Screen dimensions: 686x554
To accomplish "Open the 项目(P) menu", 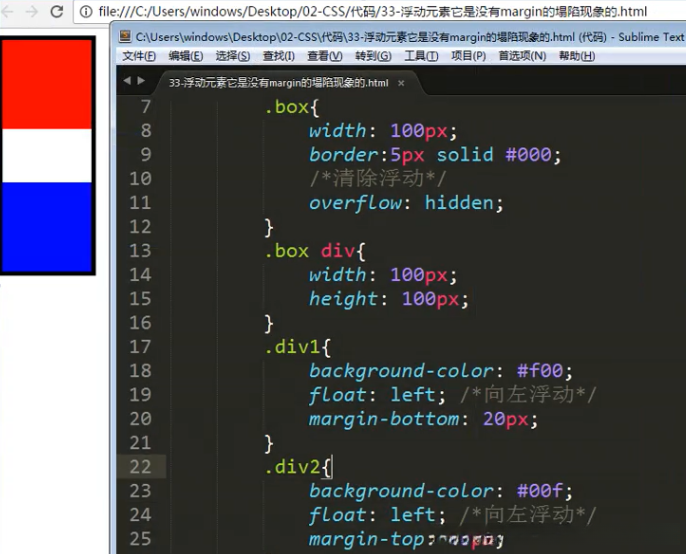I will (468, 56).
